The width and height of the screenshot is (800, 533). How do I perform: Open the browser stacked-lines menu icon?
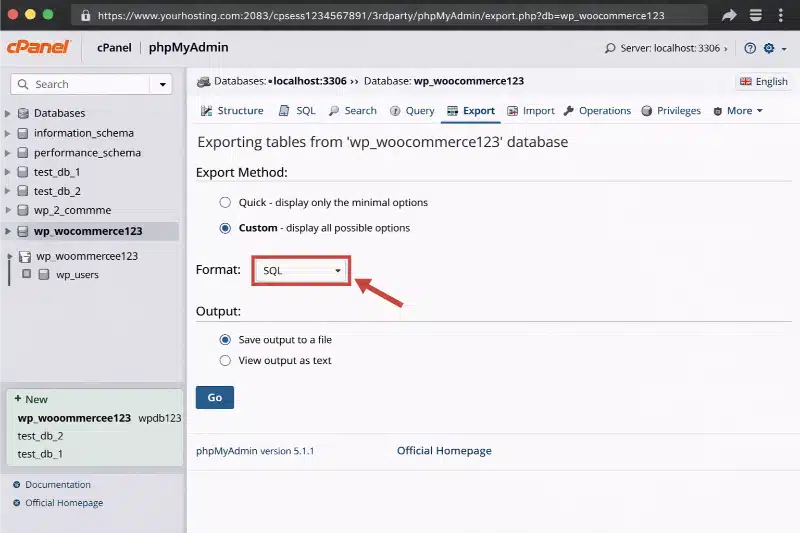tap(756, 15)
